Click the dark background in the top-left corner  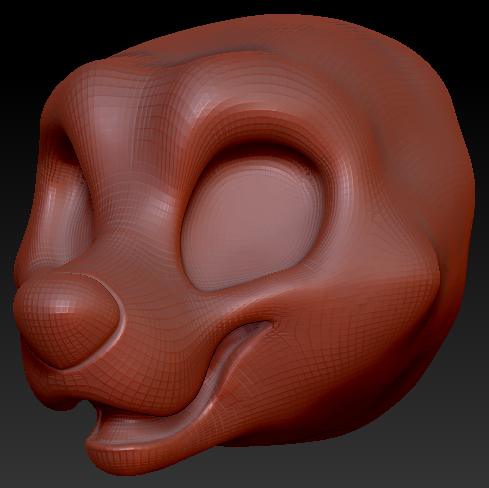coord(27,27)
